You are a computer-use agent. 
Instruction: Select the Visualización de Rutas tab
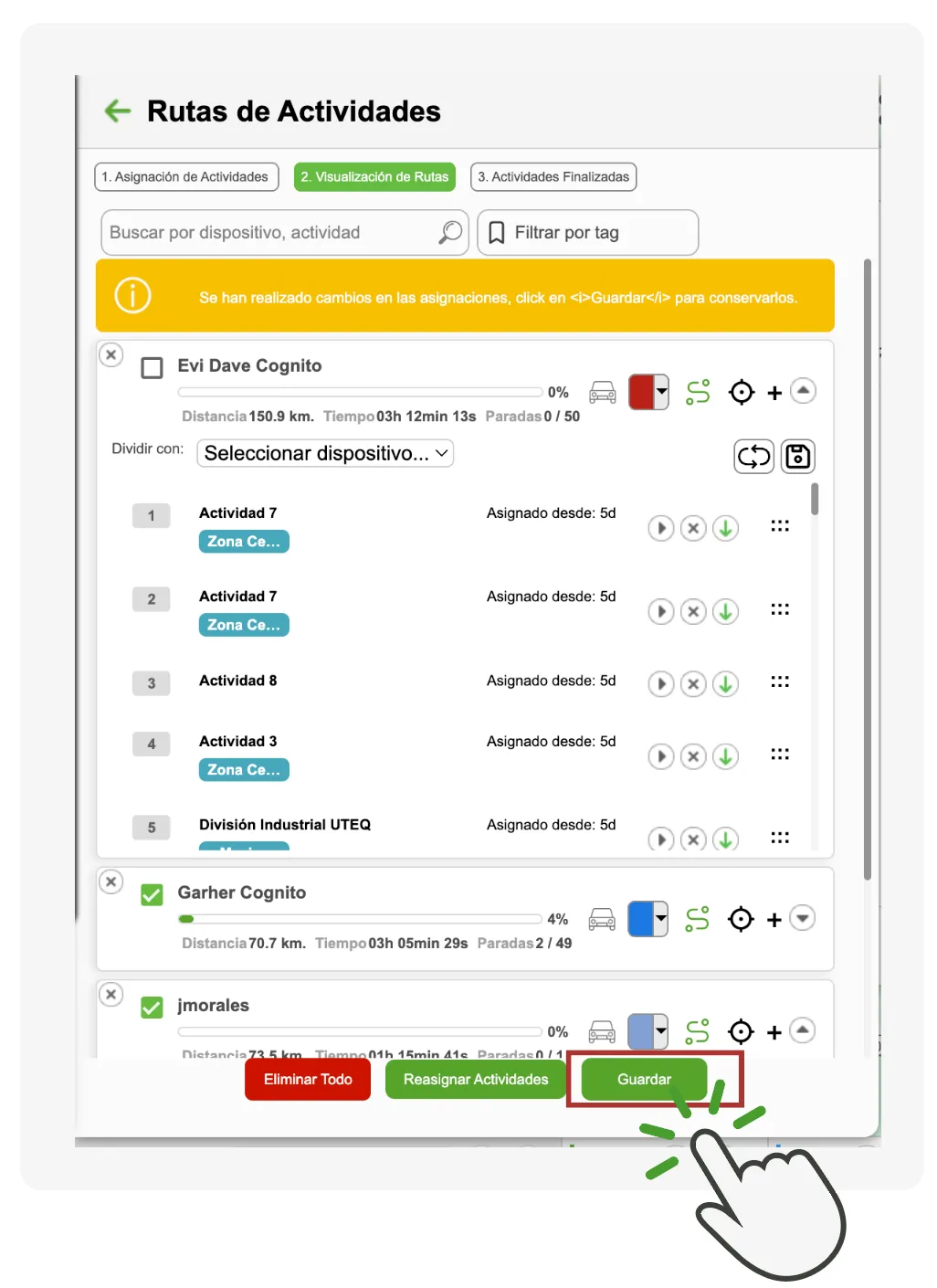click(x=374, y=177)
